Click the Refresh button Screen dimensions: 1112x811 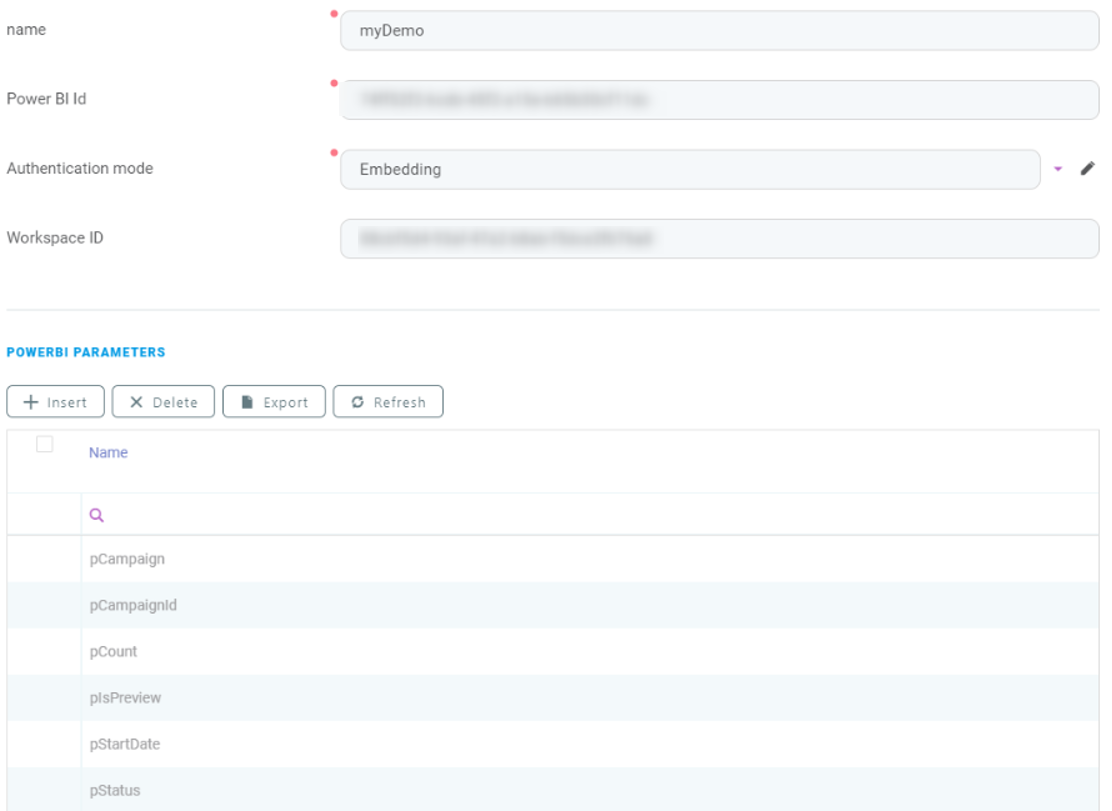click(x=388, y=402)
